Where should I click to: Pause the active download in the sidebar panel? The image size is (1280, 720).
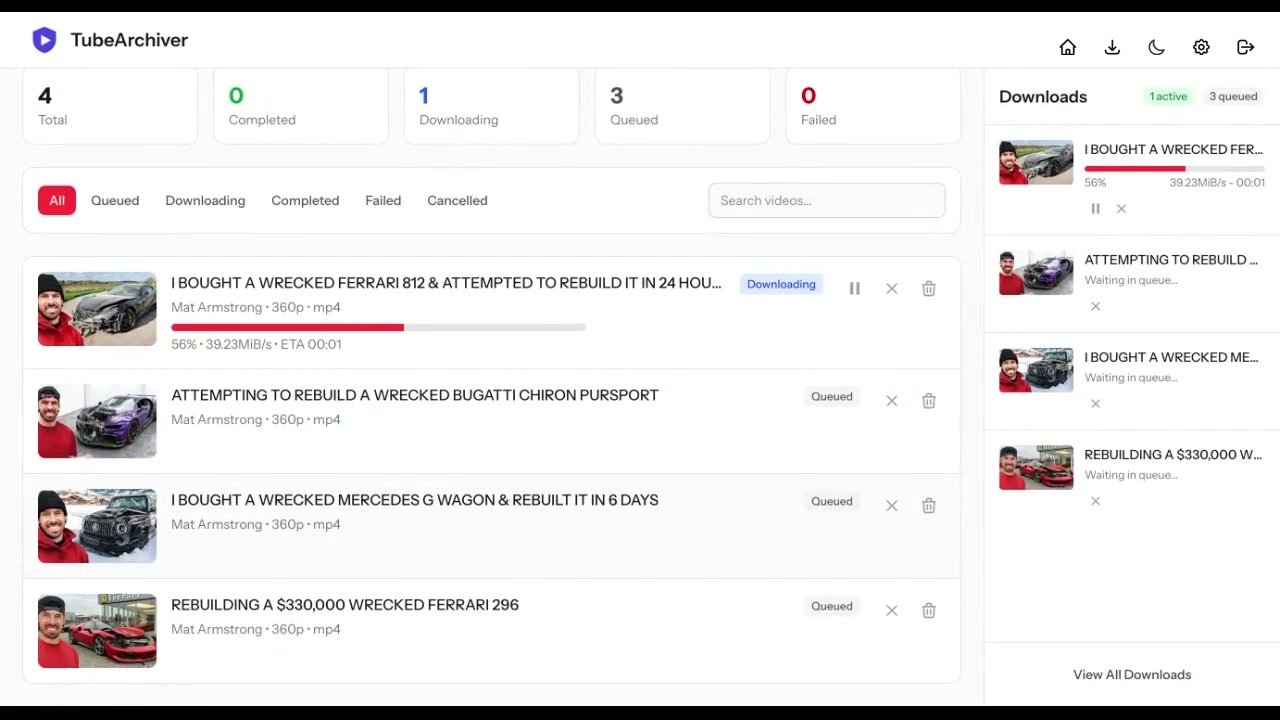pos(1095,208)
